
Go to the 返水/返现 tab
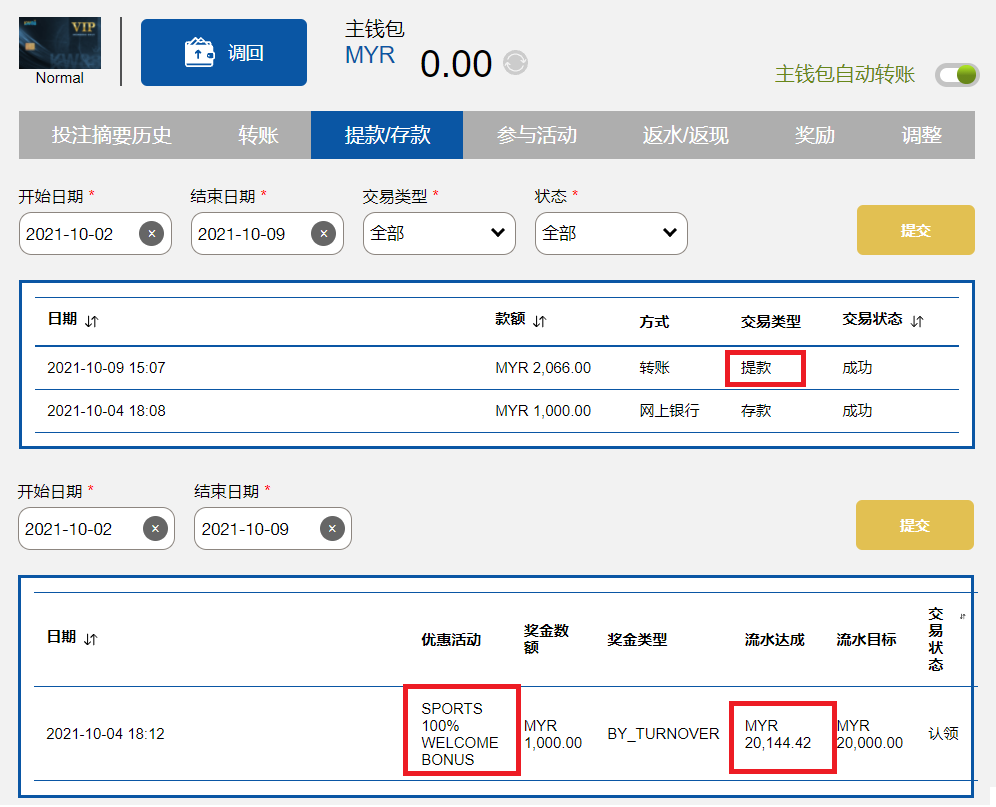click(685, 135)
